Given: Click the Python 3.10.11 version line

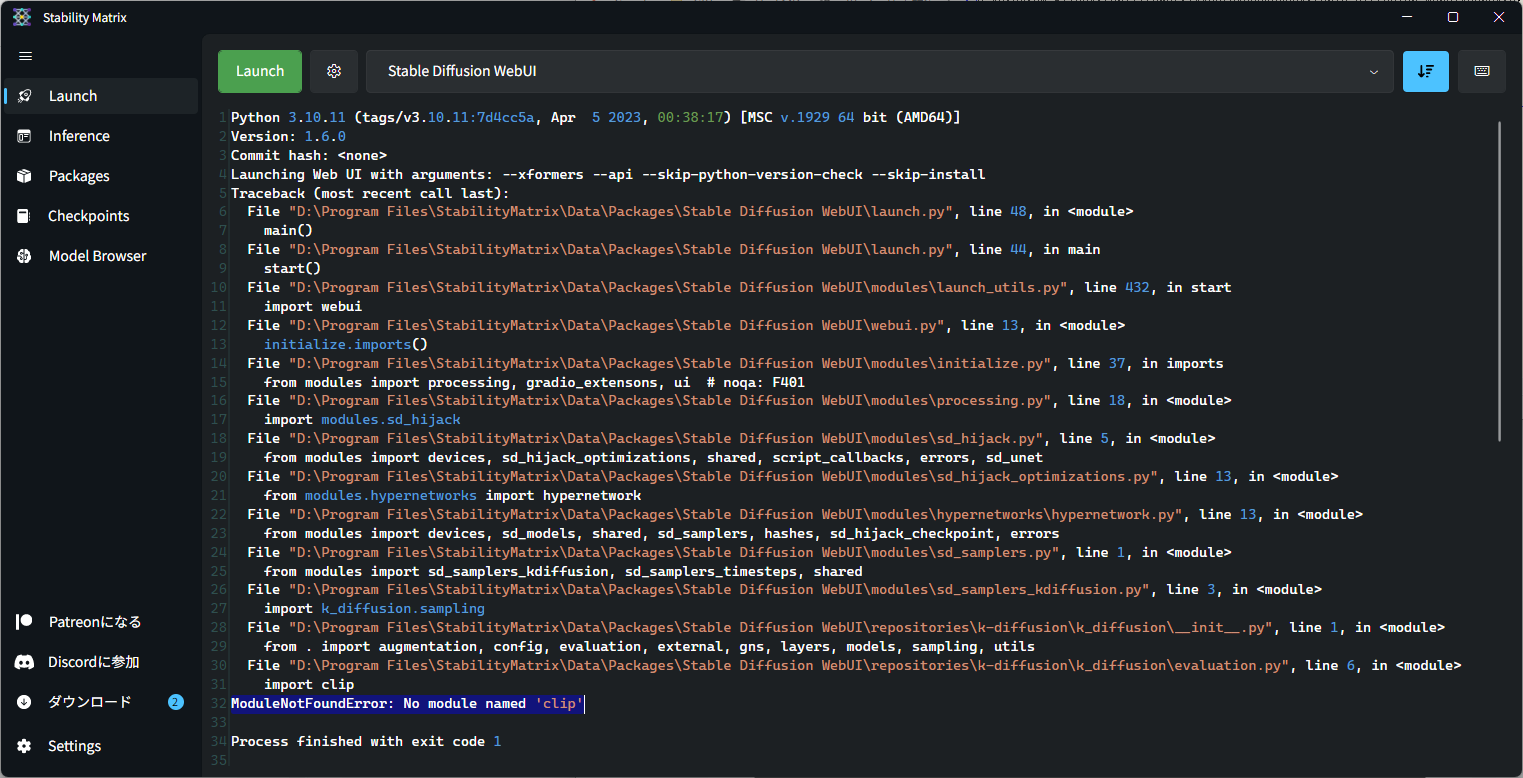Looking at the screenshot, I should pos(596,118).
